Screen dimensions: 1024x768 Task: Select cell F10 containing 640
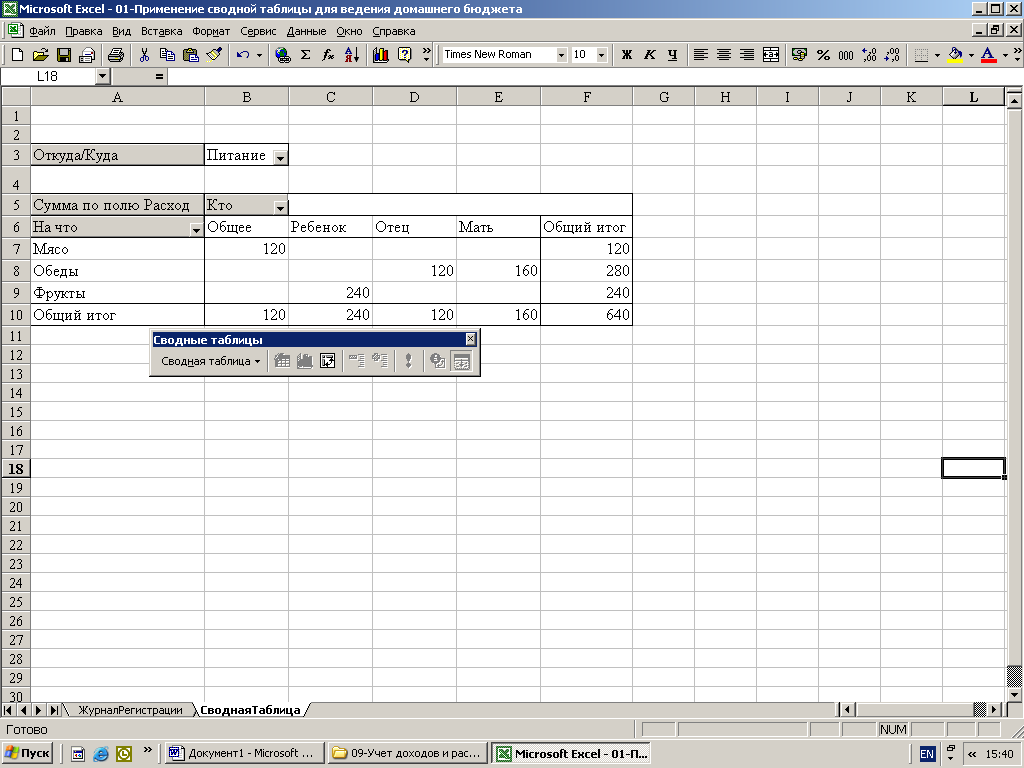(x=586, y=315)
